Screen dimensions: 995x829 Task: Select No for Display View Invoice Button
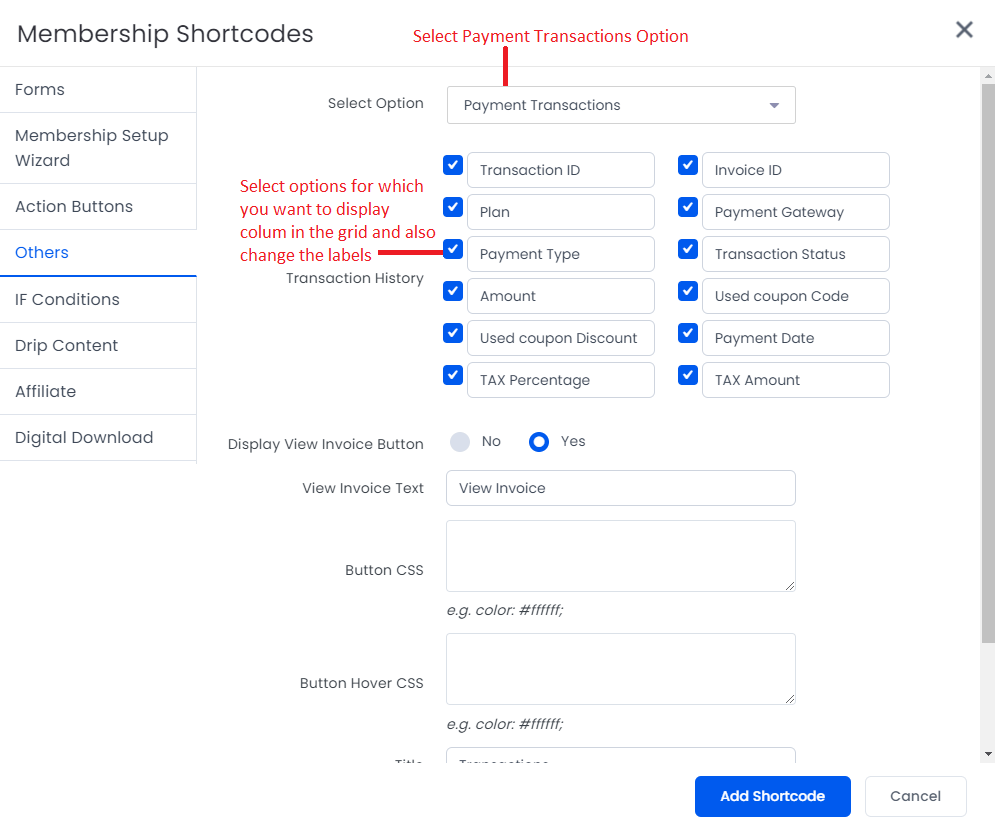click(460, 442)
